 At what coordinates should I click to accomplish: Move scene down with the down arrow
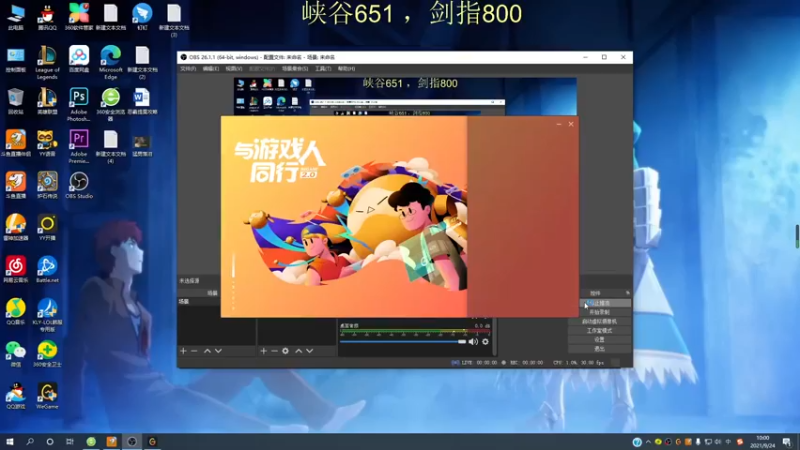click(x=218, y=351)
